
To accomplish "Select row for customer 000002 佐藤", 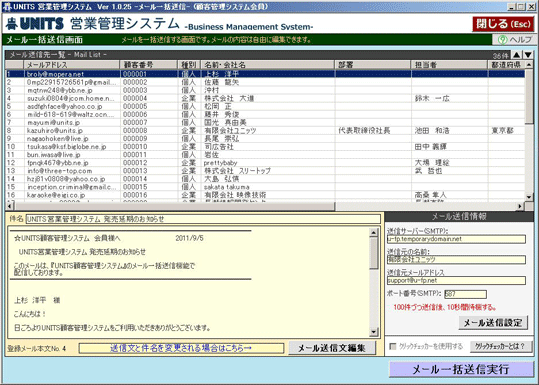I will [265, 82].
